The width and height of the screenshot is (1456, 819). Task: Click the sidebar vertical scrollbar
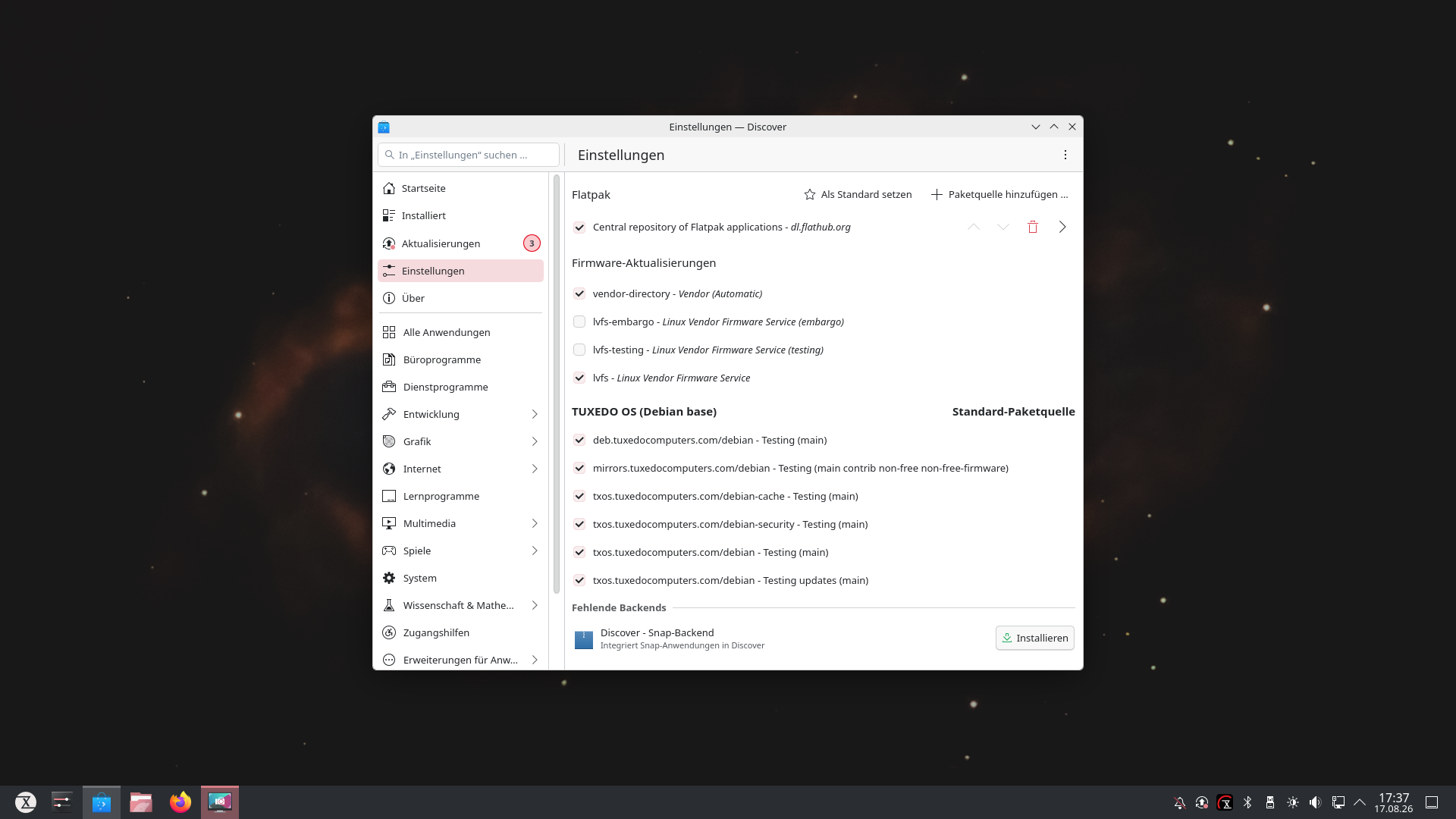[x=557, y=384]
